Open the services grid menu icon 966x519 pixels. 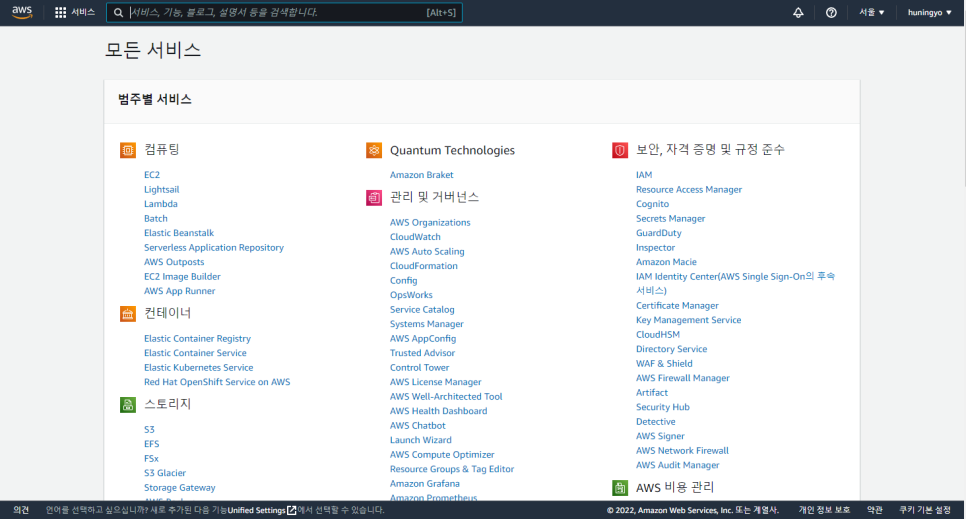pyautogui.click(x=60, y=12)
